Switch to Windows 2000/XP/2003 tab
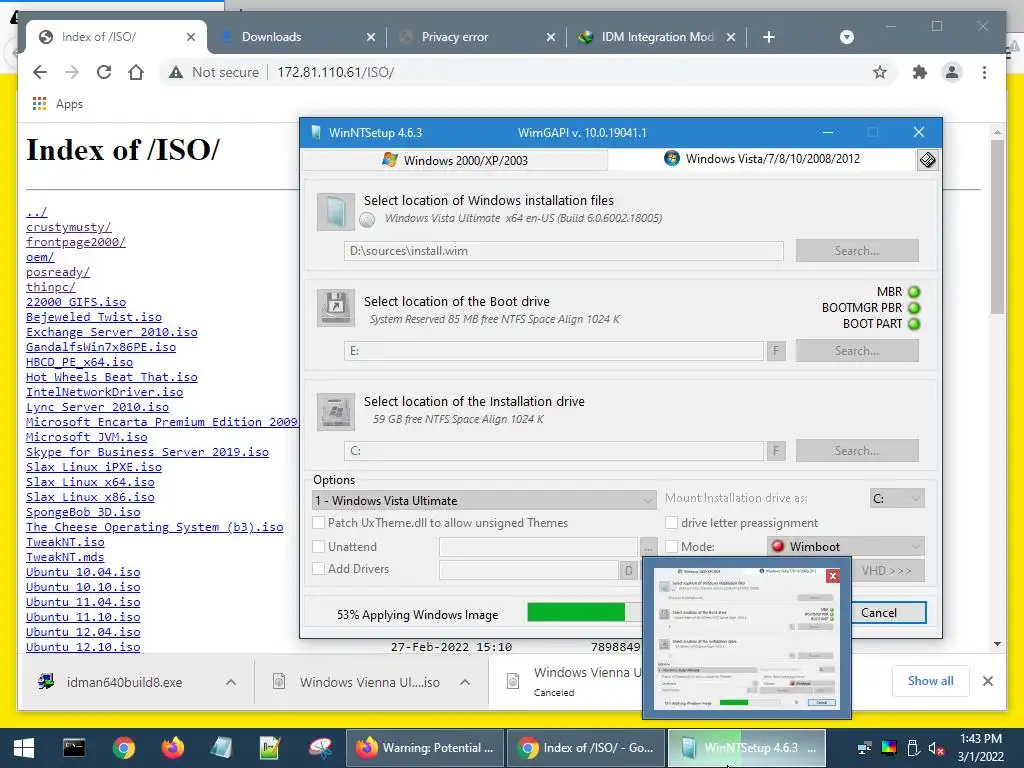This screenshot has width=1024, height=768. click(x=455, y=160)
